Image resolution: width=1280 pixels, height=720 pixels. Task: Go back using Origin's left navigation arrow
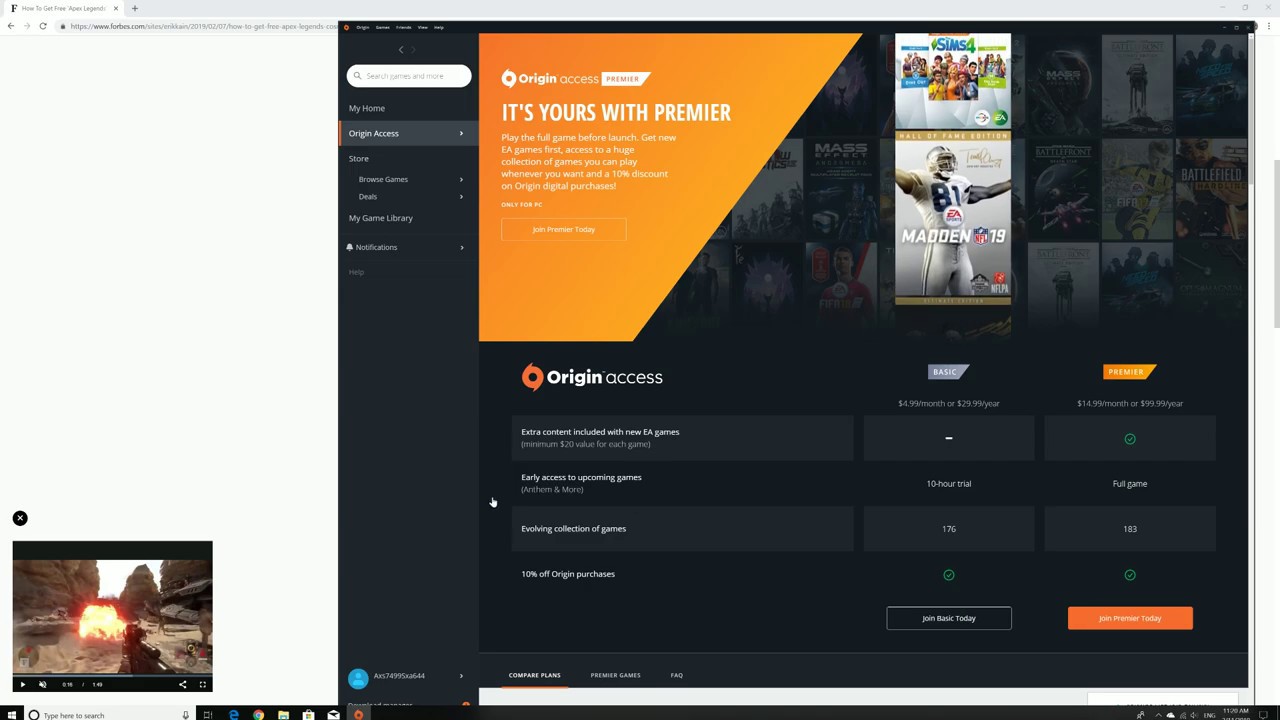coord(401,50)
